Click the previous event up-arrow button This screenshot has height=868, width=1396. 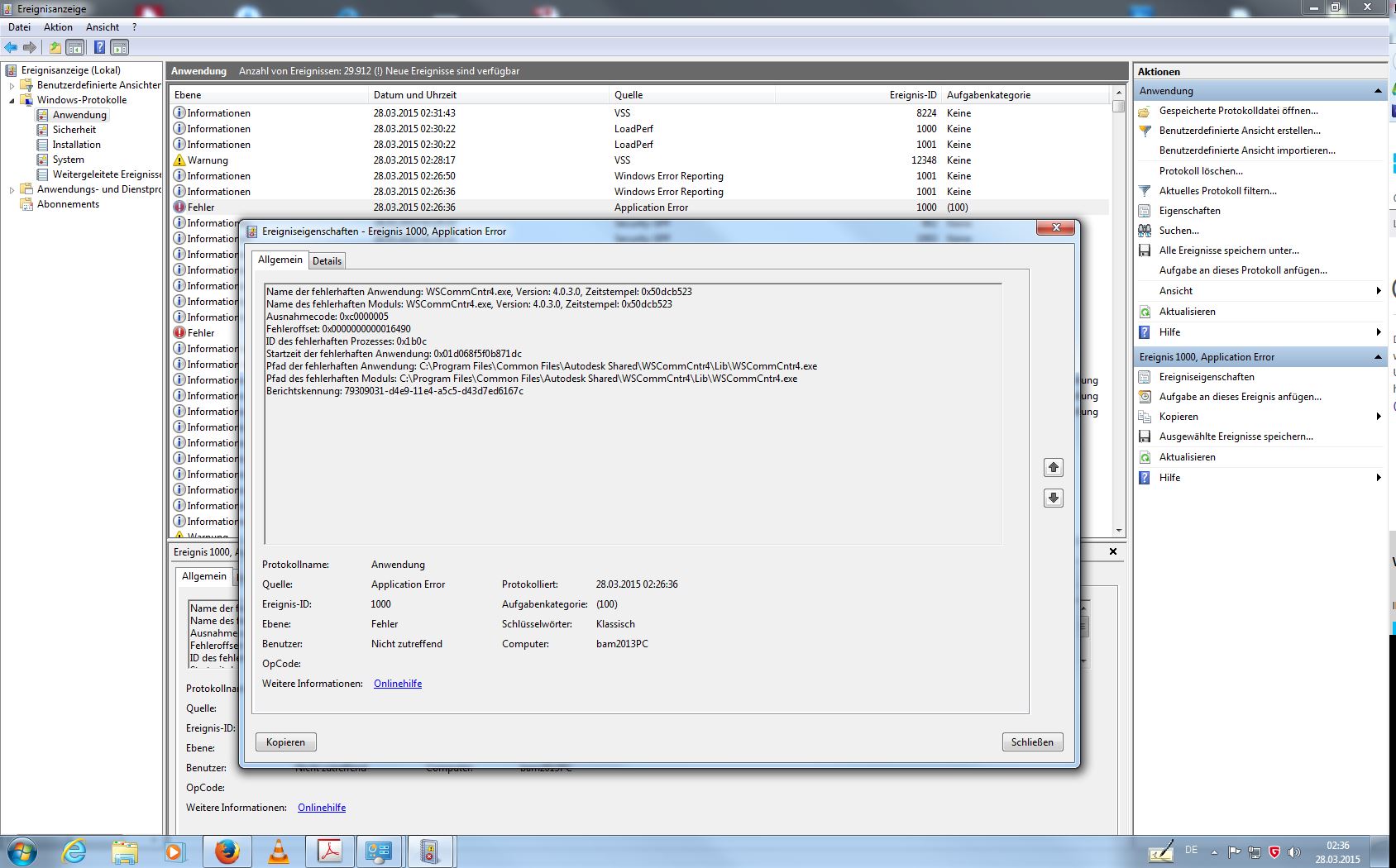[x=1053, y=467]
